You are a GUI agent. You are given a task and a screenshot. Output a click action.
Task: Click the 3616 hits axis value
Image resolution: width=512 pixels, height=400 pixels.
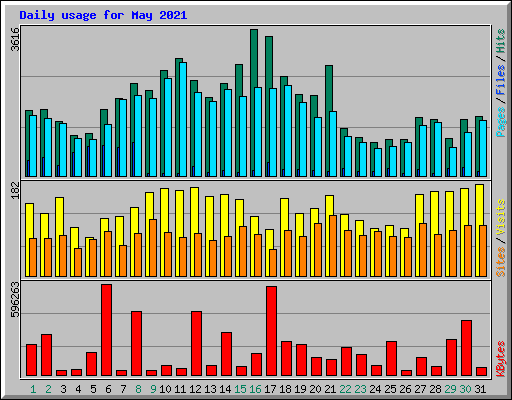15,39
